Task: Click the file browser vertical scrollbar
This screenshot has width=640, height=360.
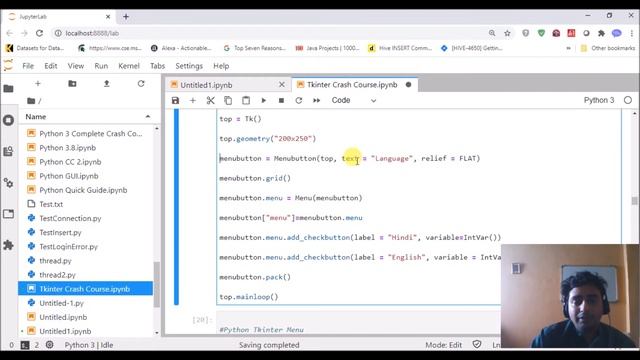Action: [157, 284]
